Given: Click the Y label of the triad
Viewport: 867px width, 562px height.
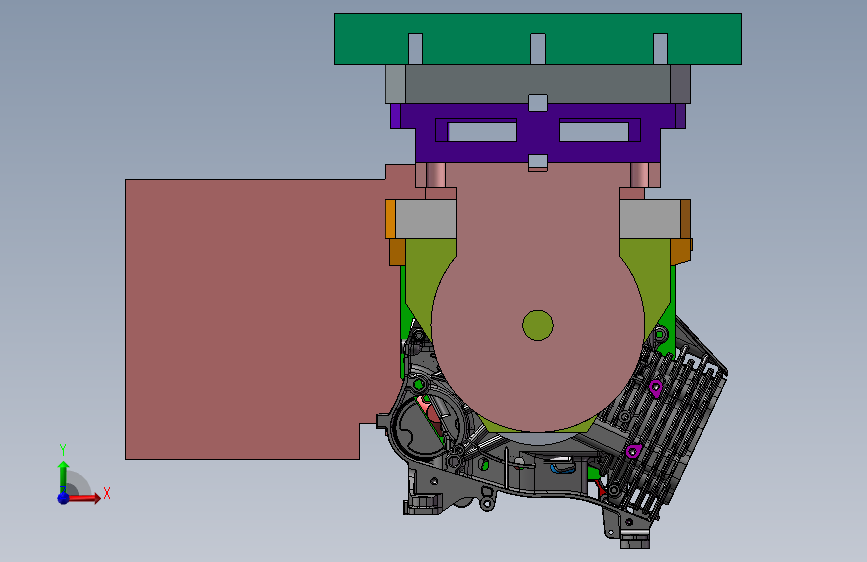Looking at the screenshot, I should (x=63, y=449).
